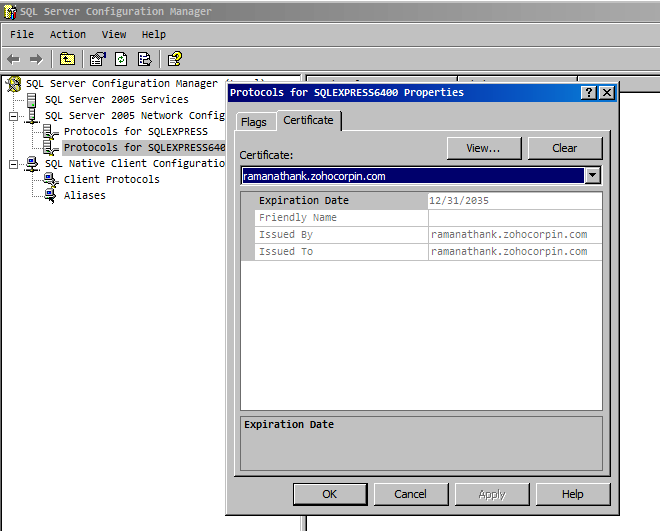Switch to the Flags tab
Viewport: 660px width, 531px height.
pyautogui.click(x=254, y=122)
